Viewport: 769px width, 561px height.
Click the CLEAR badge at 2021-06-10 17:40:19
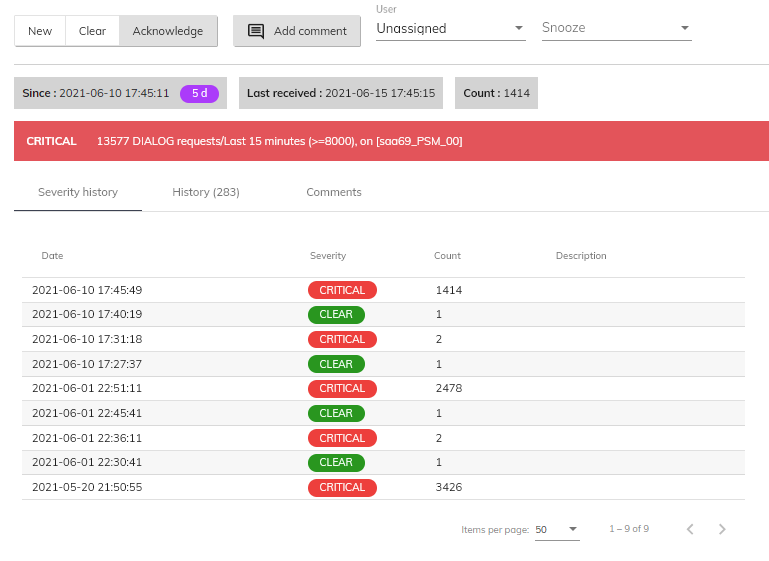pyautogui.click(x=336, y=315)
